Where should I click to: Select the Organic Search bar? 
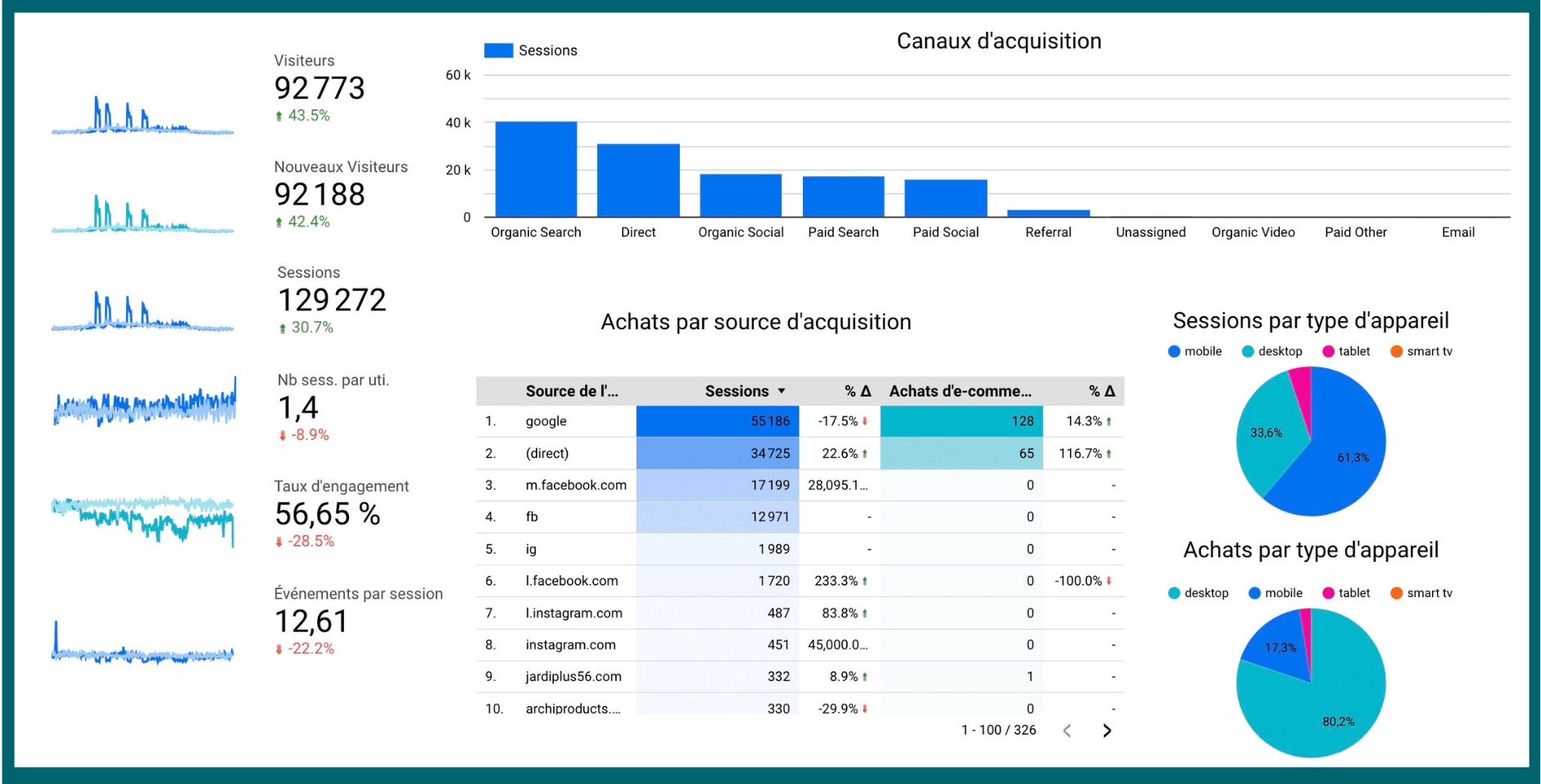click(536, 170)
